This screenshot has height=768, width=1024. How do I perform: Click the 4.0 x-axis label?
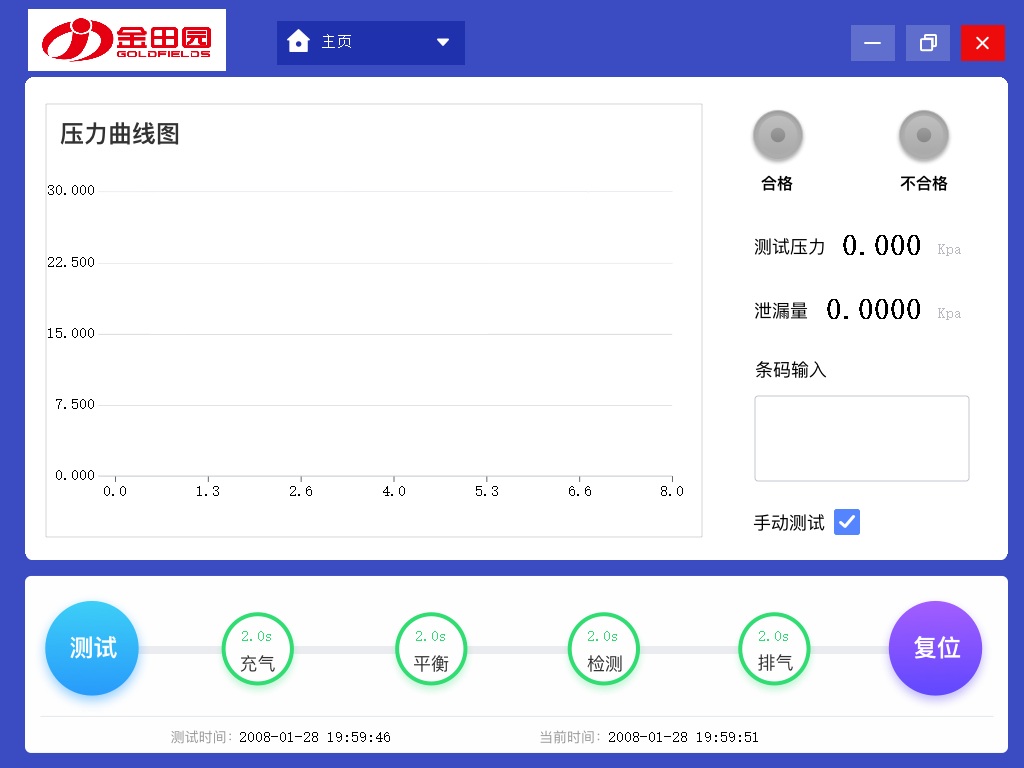pos(394,491)
